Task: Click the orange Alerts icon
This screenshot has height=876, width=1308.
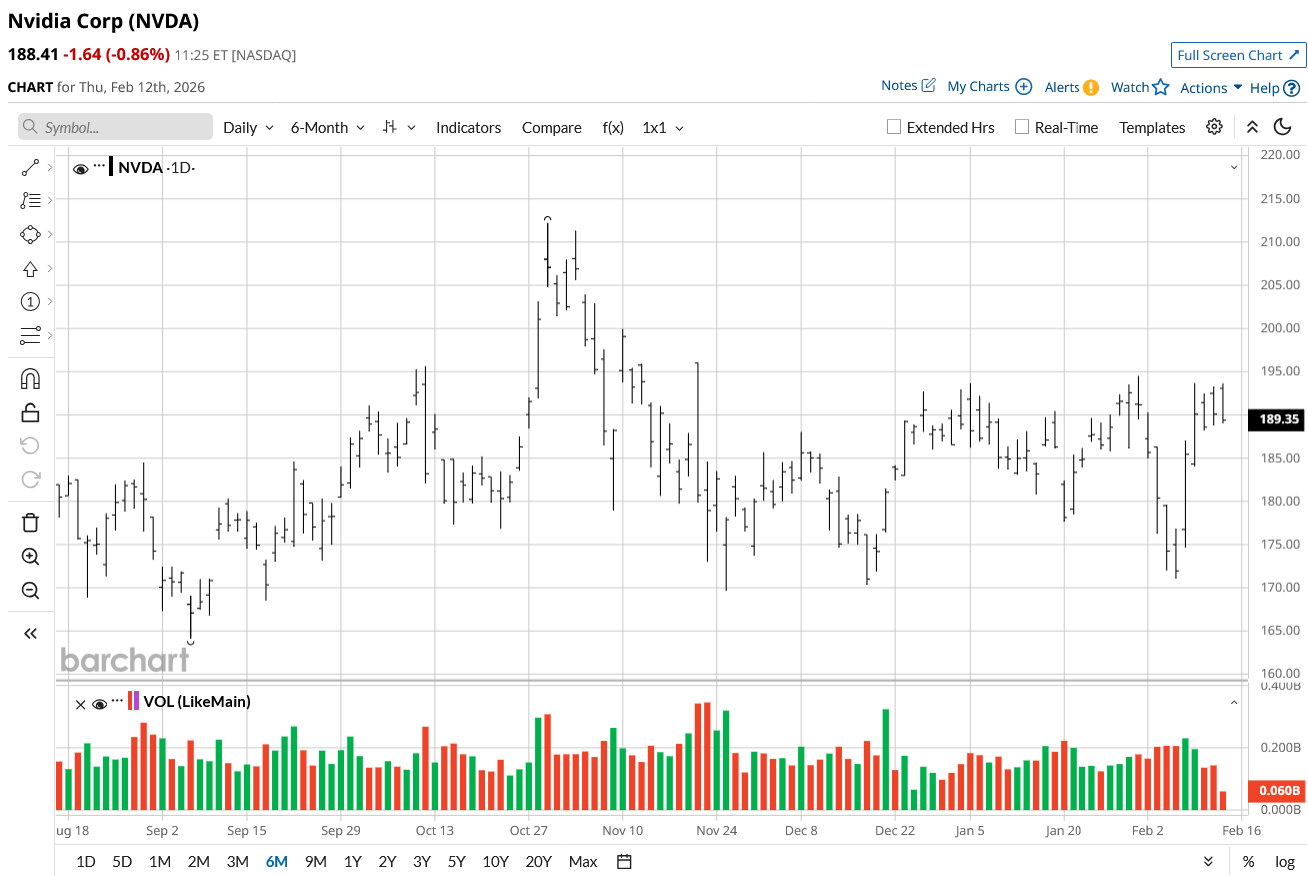Action: coord(1091,87)
